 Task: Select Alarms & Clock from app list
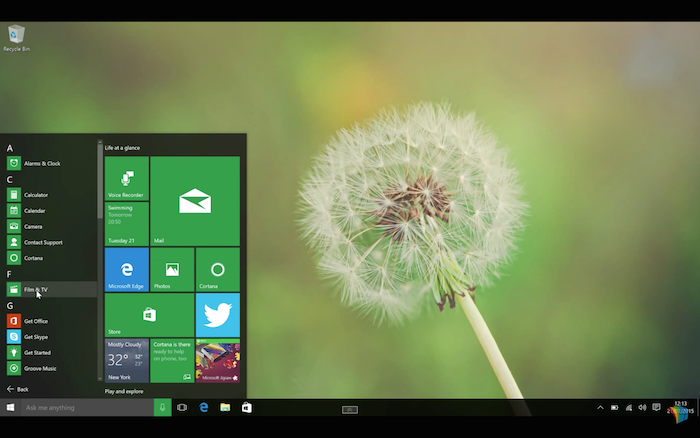(40, 163)
